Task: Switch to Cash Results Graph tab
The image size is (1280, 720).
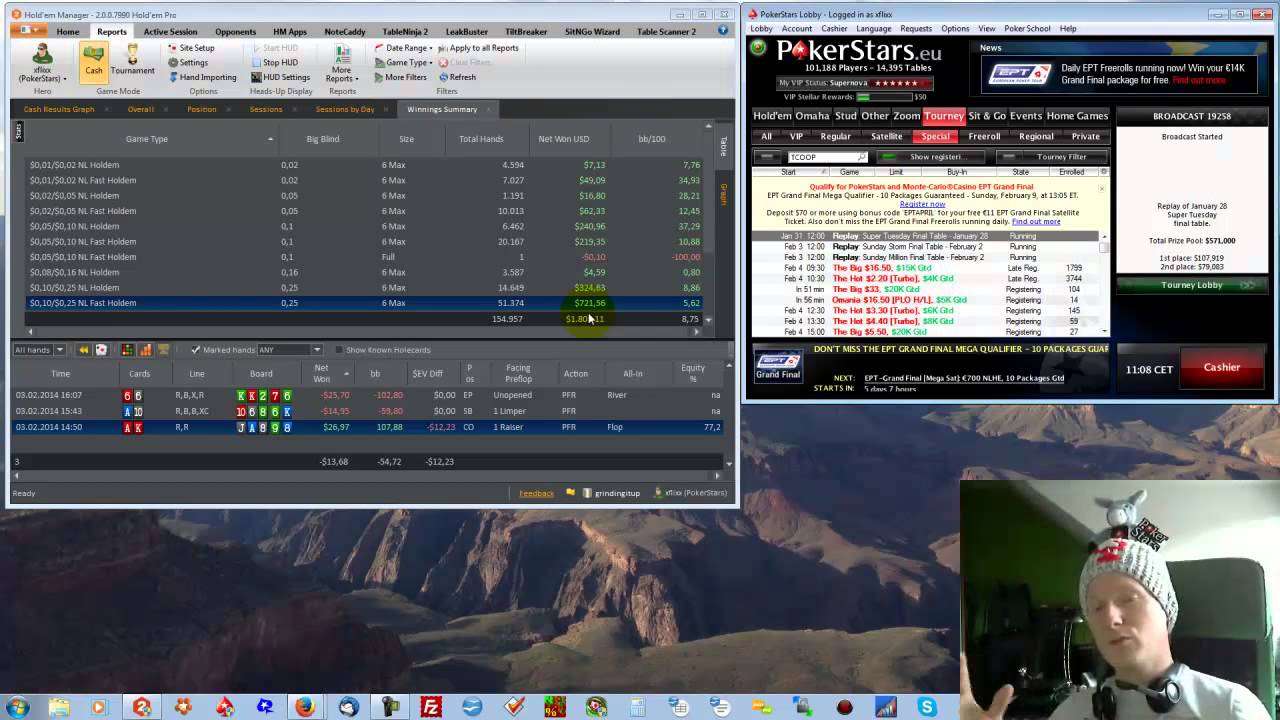Action: pos(59,109)
